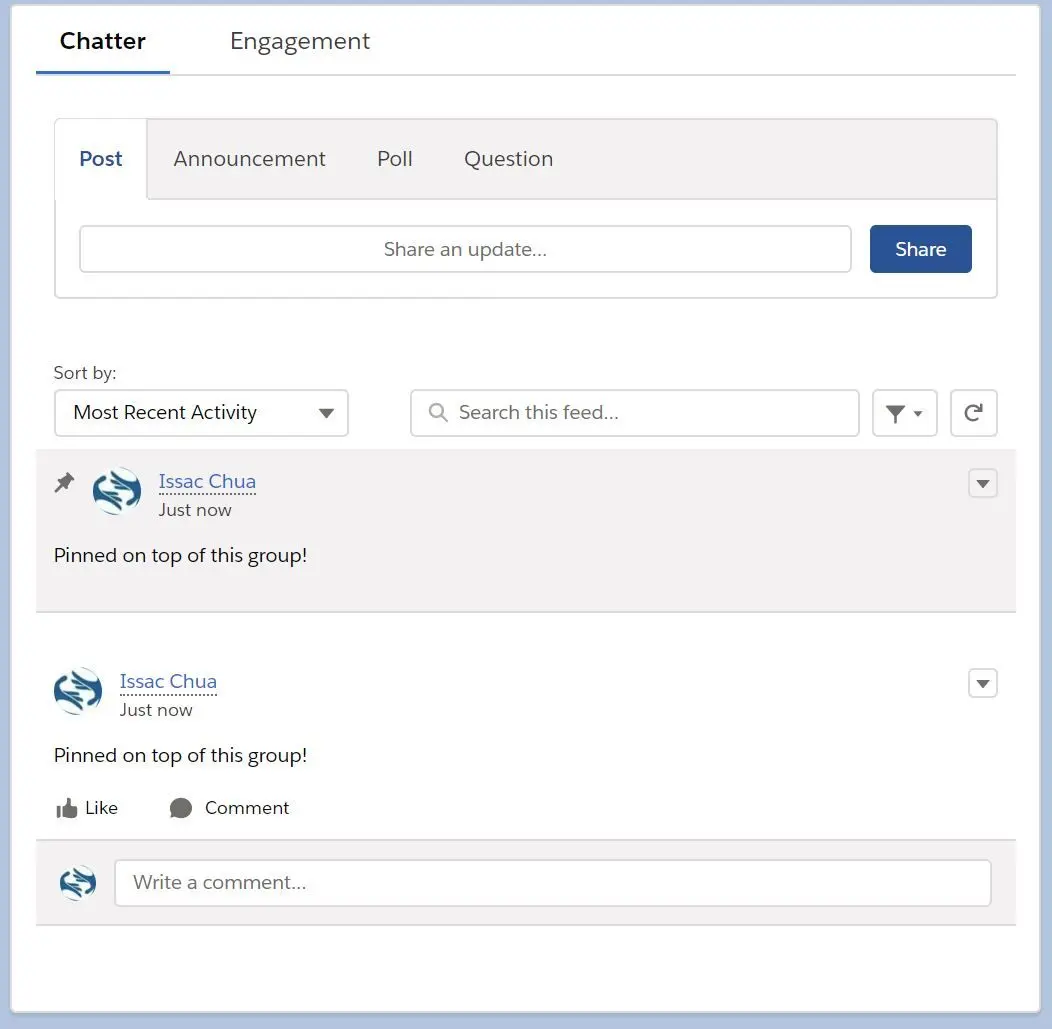
Task: Click the blue Share button
Action: tap(920, 250)
